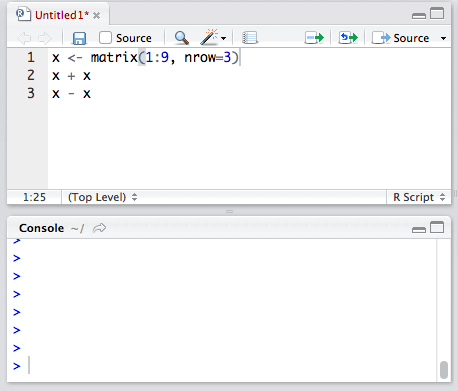The height and width of the screenshot is (391, 458).
Task: Maximize the Console pane
Action: coord(437,227)
